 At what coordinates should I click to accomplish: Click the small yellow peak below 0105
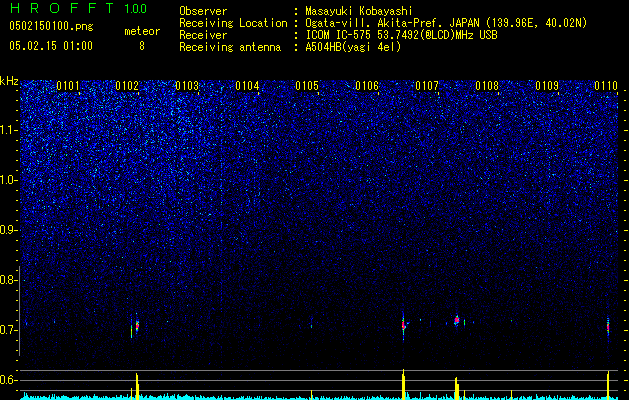point(311,395)
